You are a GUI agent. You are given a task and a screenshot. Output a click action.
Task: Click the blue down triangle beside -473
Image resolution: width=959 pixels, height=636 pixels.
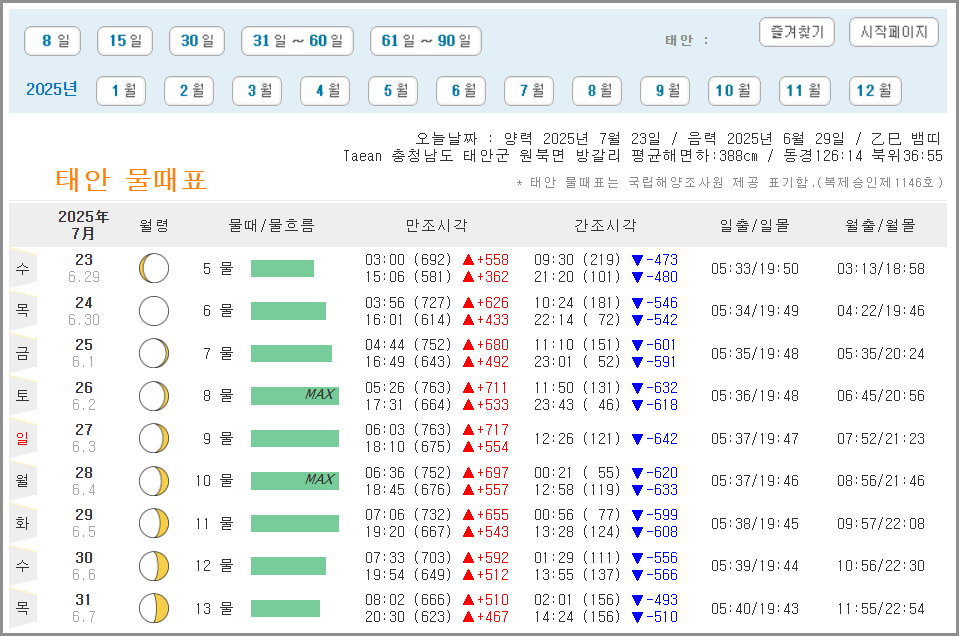coord(637,260)
